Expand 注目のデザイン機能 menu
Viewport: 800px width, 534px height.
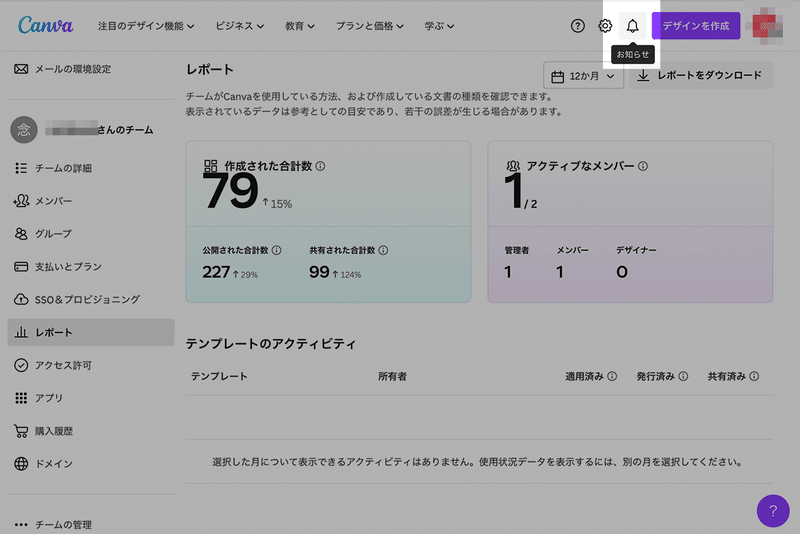coord(146,26)
